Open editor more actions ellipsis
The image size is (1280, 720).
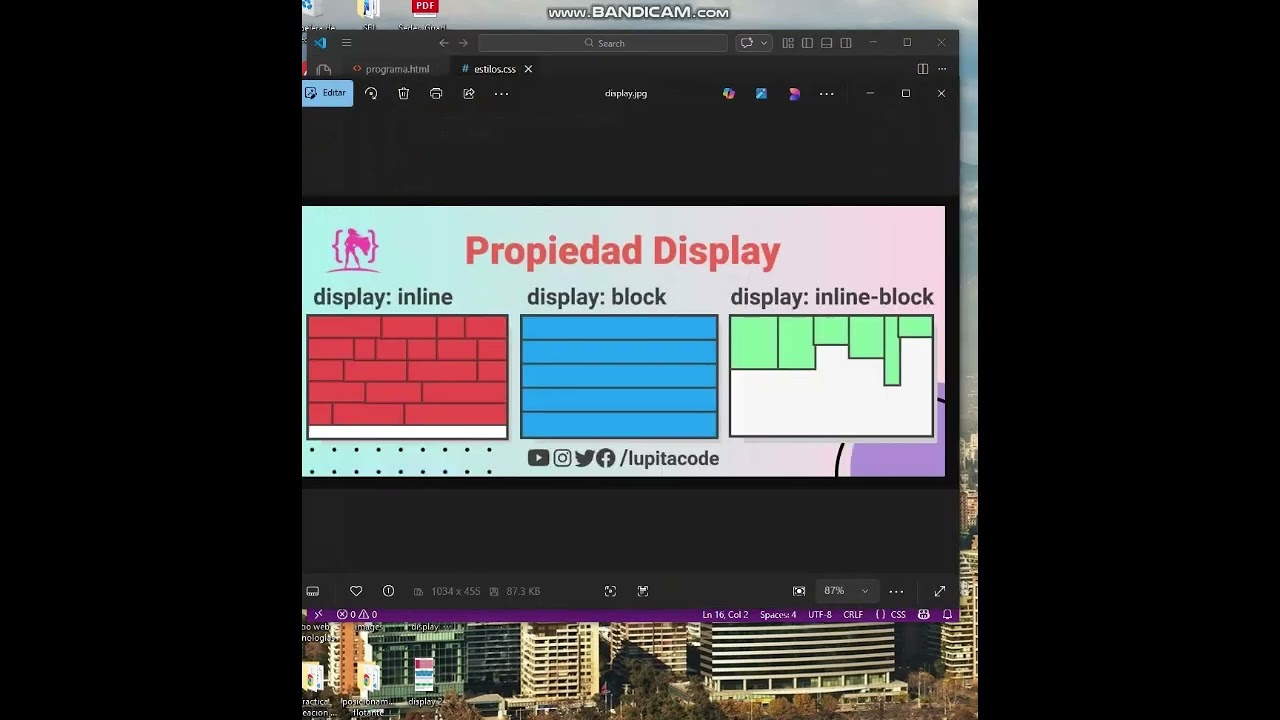[942, 69]
